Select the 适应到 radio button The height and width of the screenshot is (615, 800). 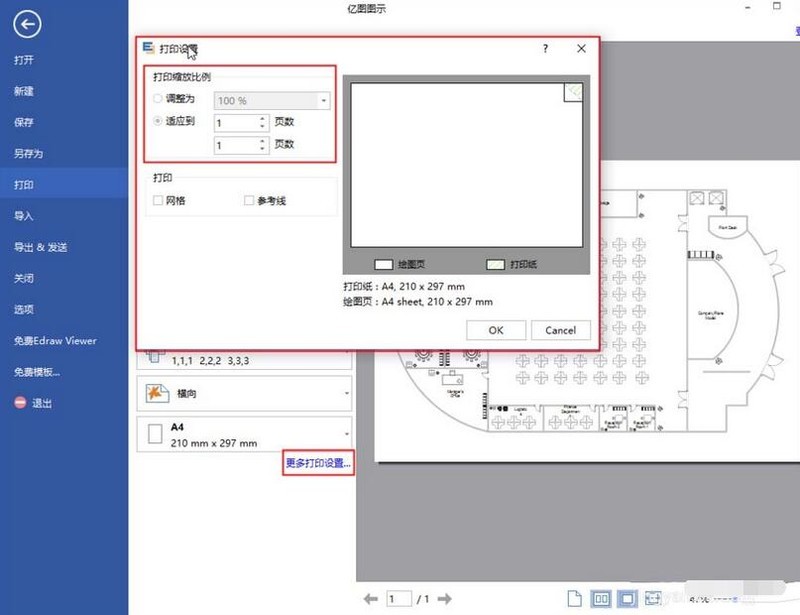pos(158,121)
